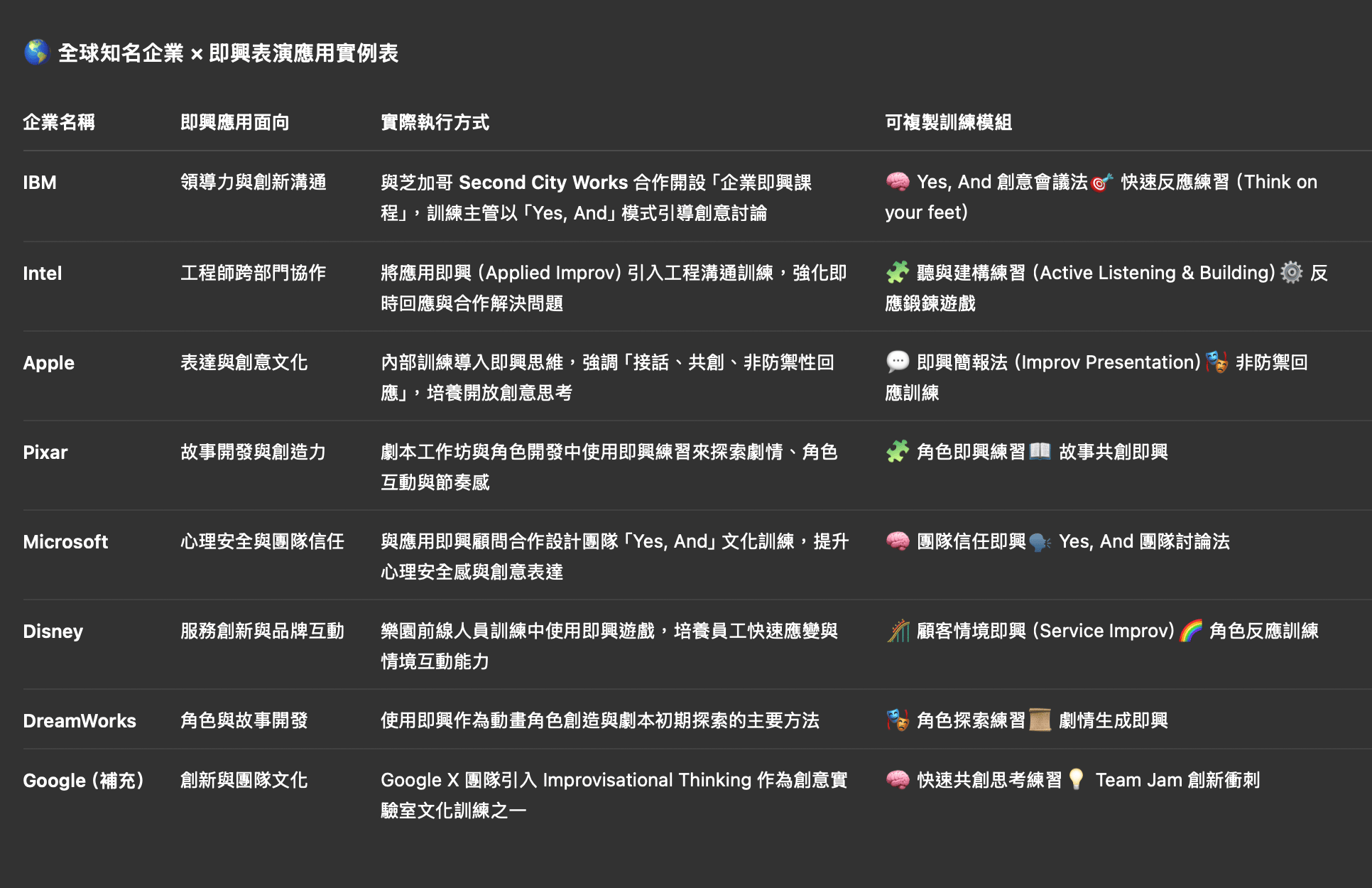Screen dimensions: 1372x888
Task: Click the 可複製訓練模組 column header
Action: pyautogui.click(x=948, y=122)
